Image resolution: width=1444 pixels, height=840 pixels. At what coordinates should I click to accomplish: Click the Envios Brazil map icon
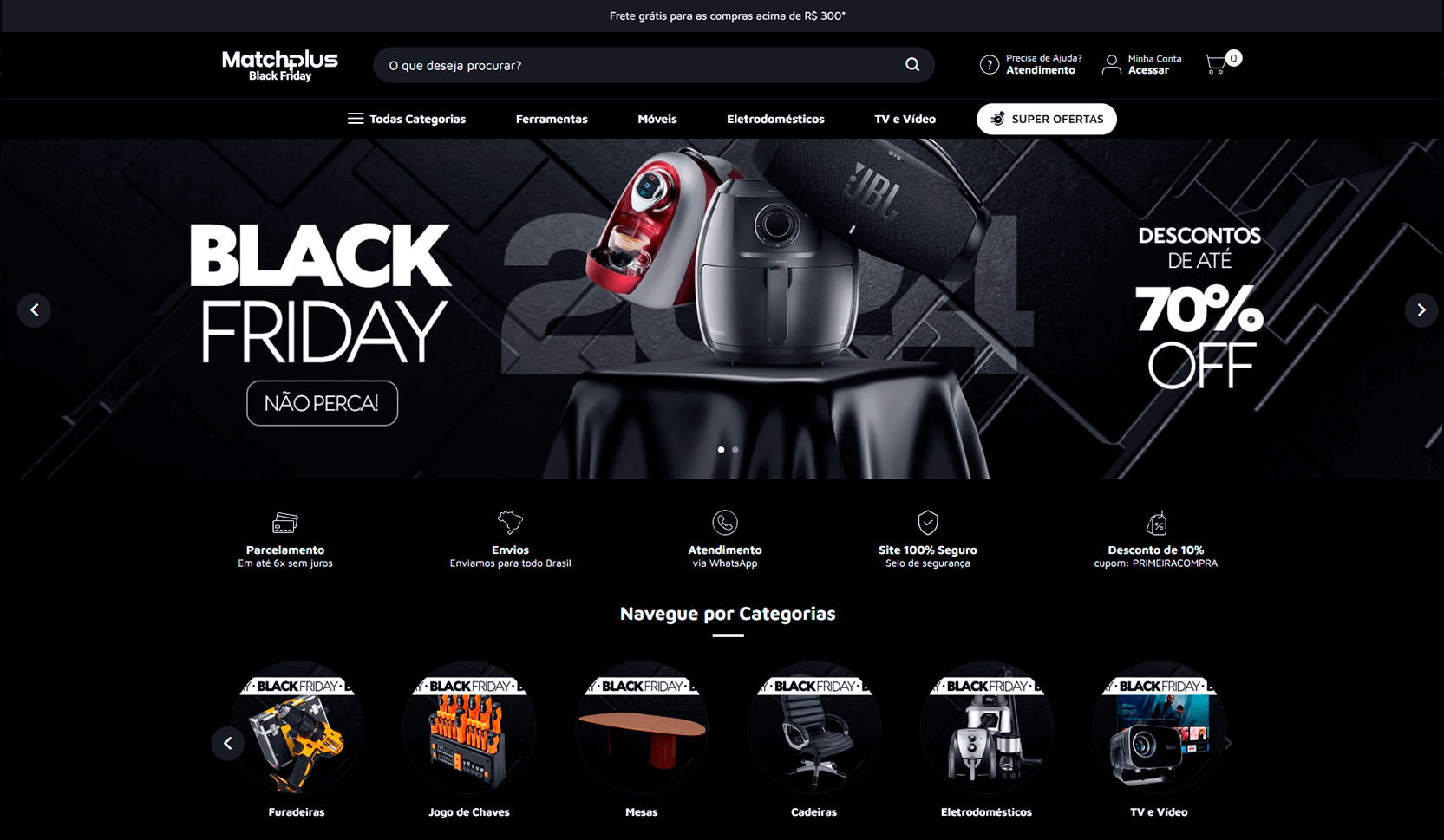(x=510, y=522)
